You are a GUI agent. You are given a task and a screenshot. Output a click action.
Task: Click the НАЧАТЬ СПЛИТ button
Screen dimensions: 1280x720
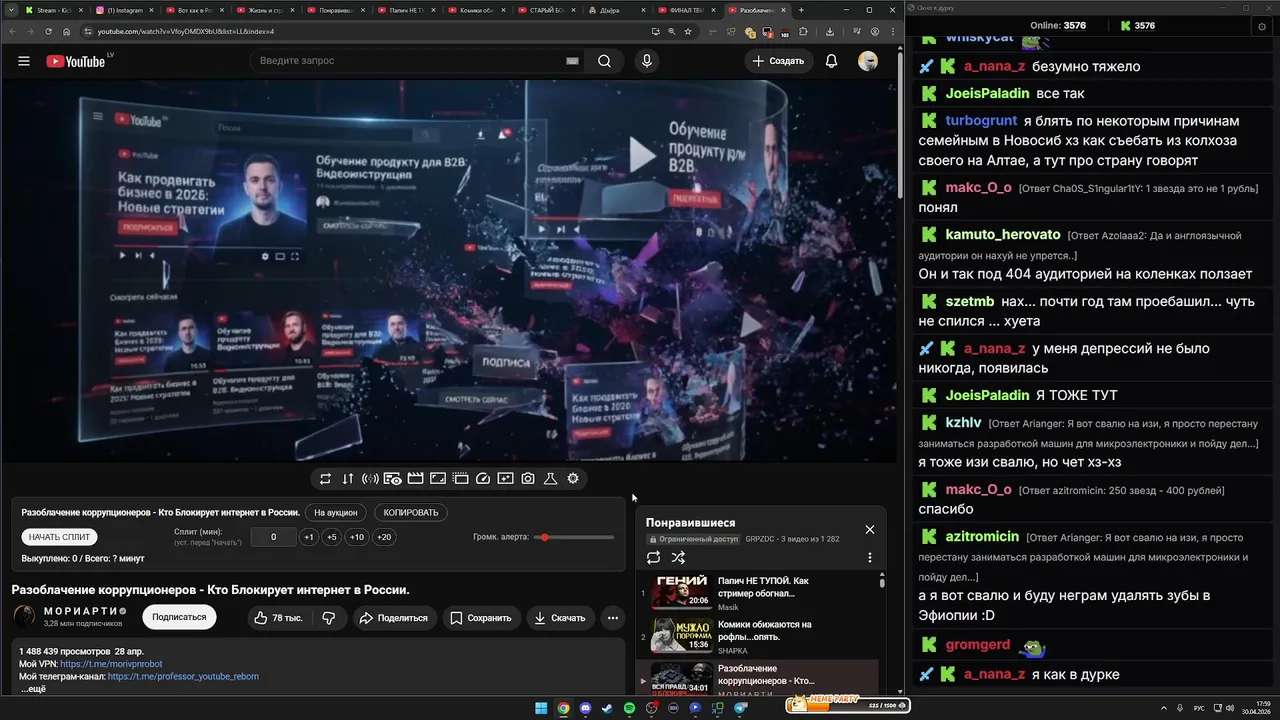click(59, 537)
